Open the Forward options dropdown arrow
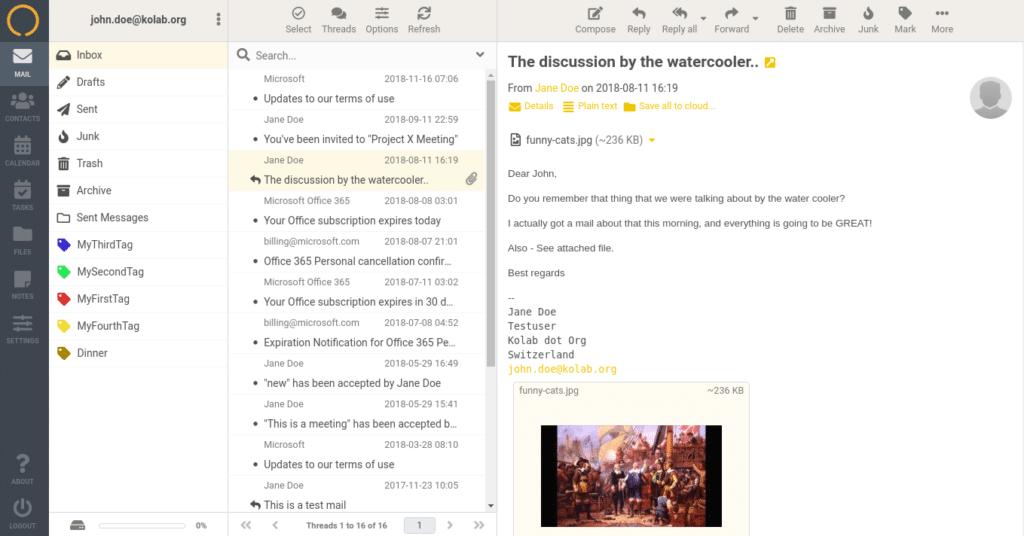The height and width of the screenshot is (536, 1024). (x=755, y=19)
